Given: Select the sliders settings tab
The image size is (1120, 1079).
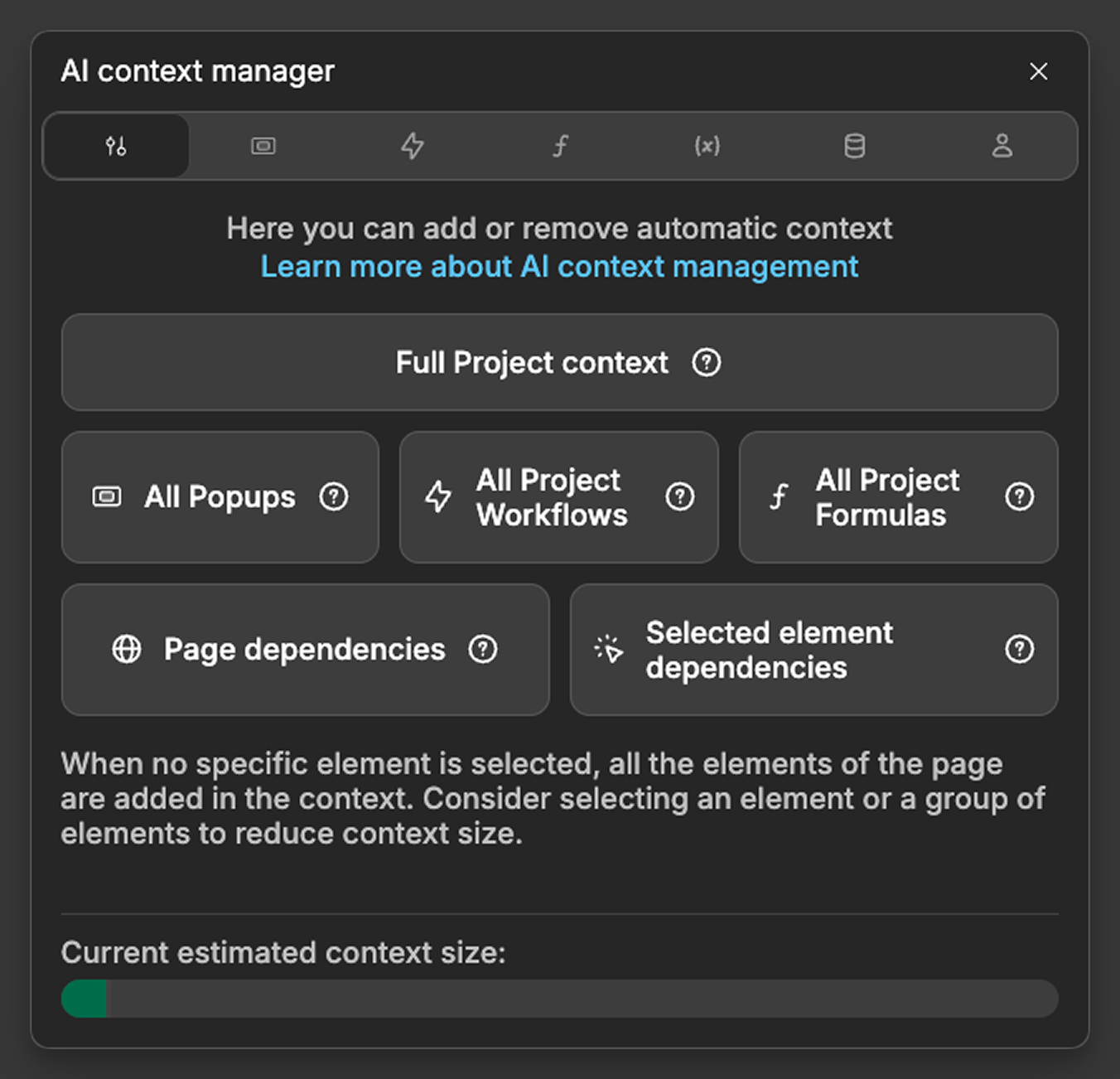Looking at the screenshot, I should coord(116,147).
